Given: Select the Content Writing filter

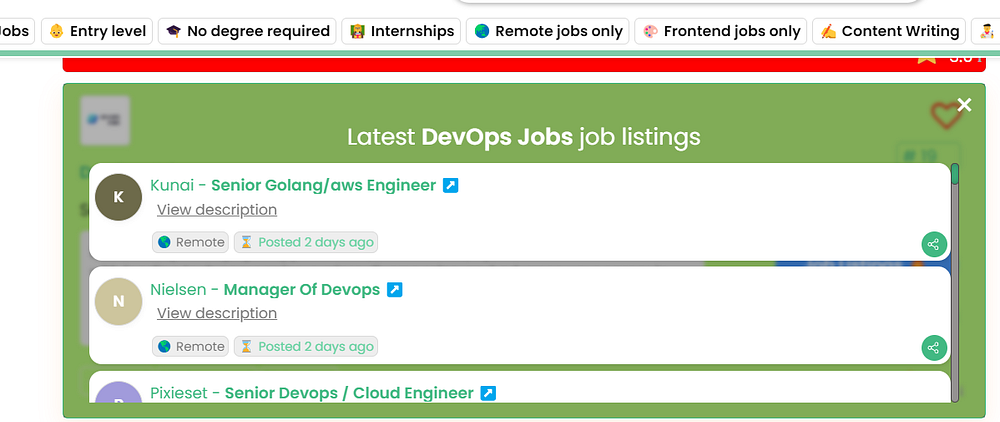Looking at the screenshot, I should pyautogui.click(x=889, y=31).
